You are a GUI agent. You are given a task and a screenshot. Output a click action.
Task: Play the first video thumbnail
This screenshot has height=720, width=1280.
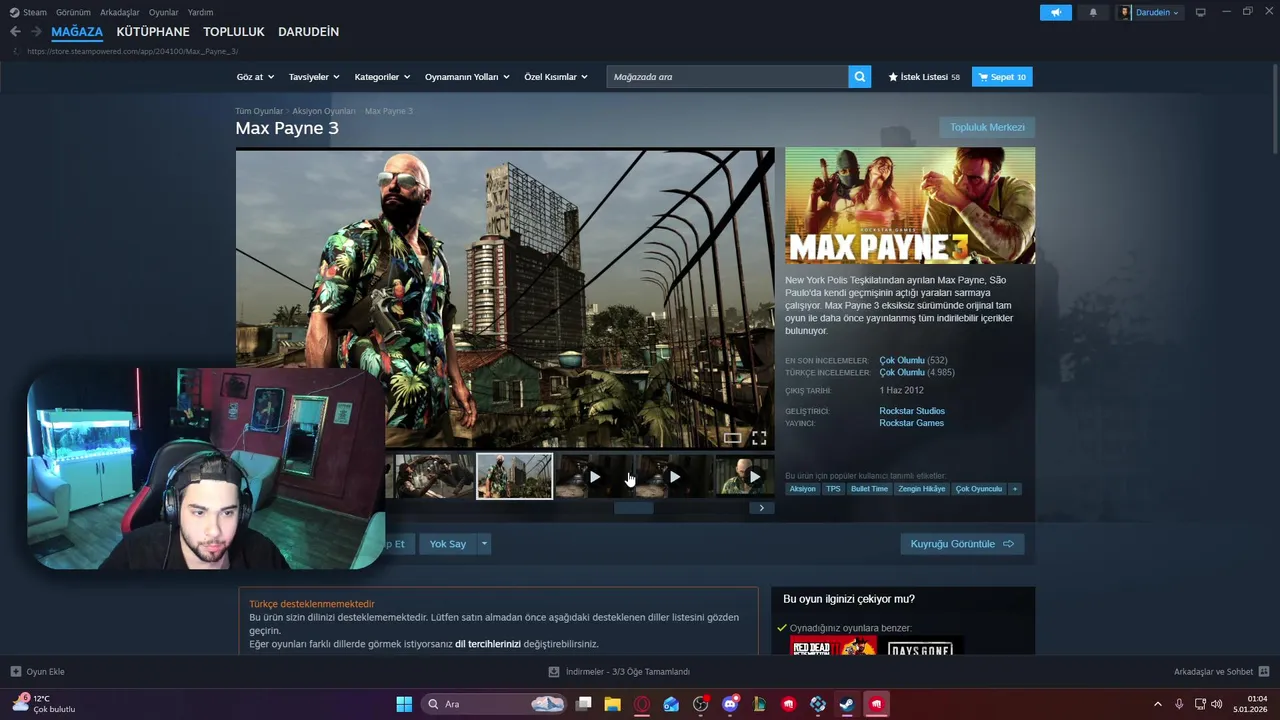pyautogui.click(x=594, y=477)
